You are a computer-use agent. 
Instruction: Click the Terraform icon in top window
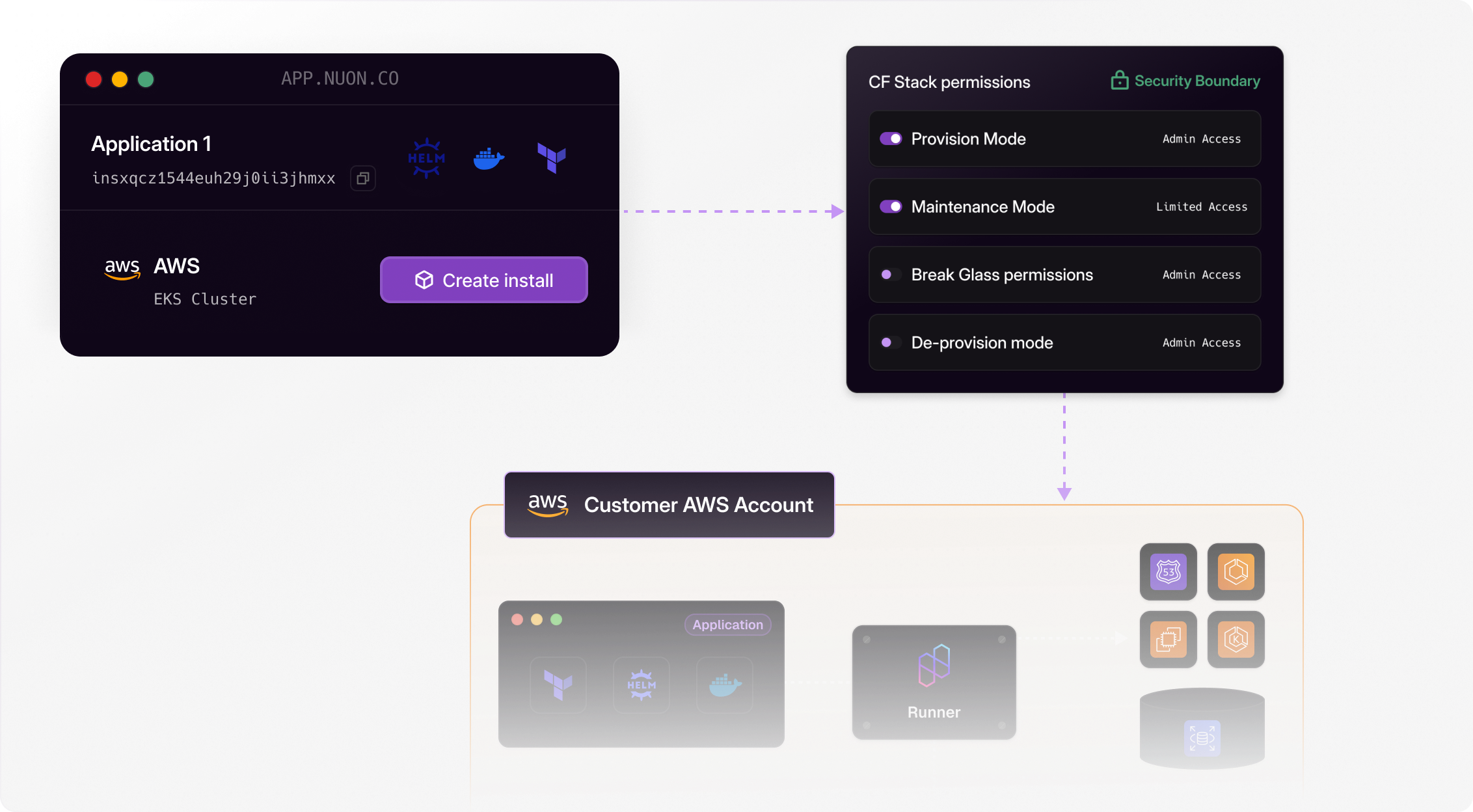(x=551, y=158)
